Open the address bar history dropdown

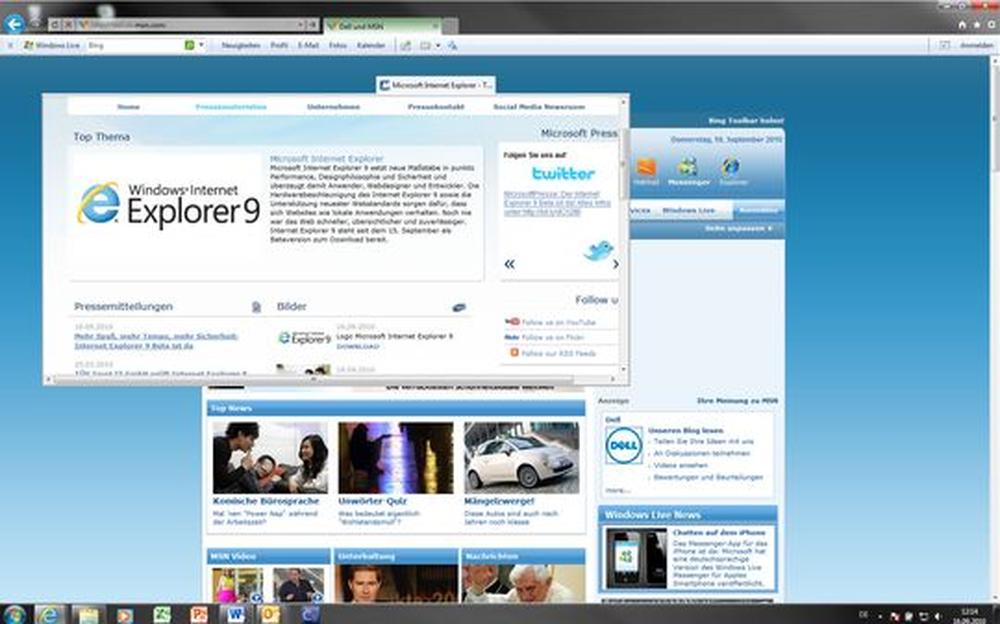click(300, 25)
